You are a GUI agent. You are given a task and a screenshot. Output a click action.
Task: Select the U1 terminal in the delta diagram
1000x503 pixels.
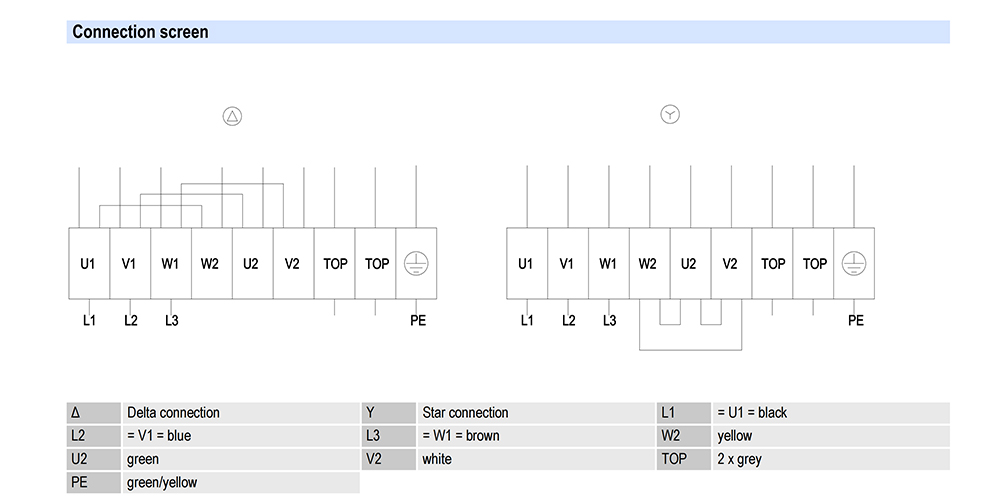(x=88, y=264)
